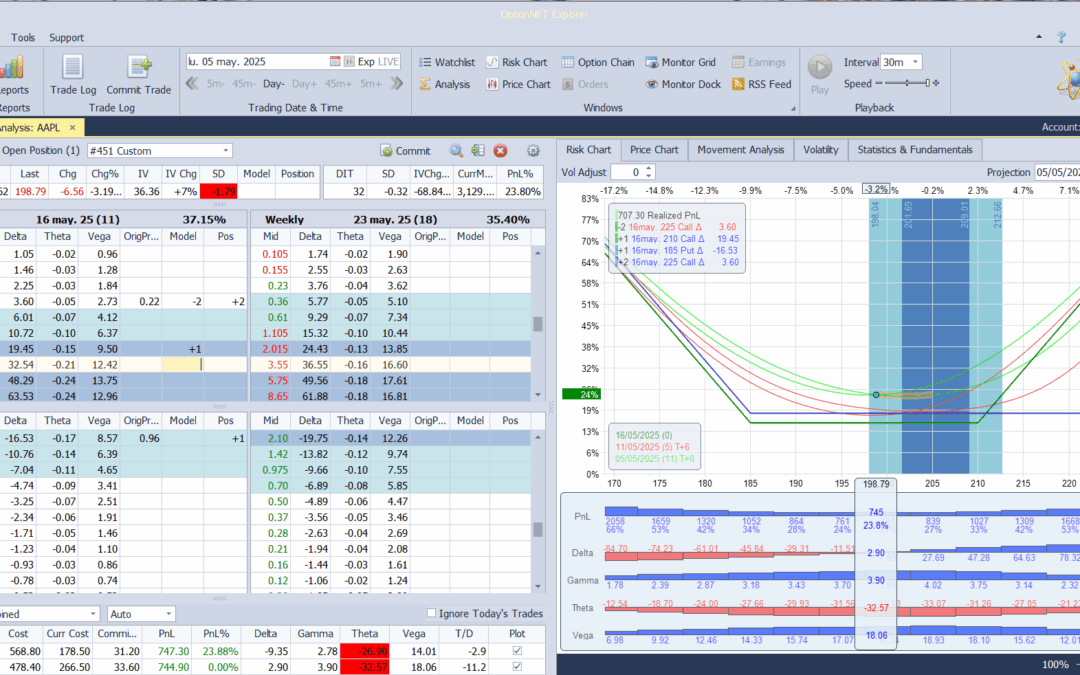
Task: Open Risk Chart from Windows ribbon group
Action: (517, 62)
